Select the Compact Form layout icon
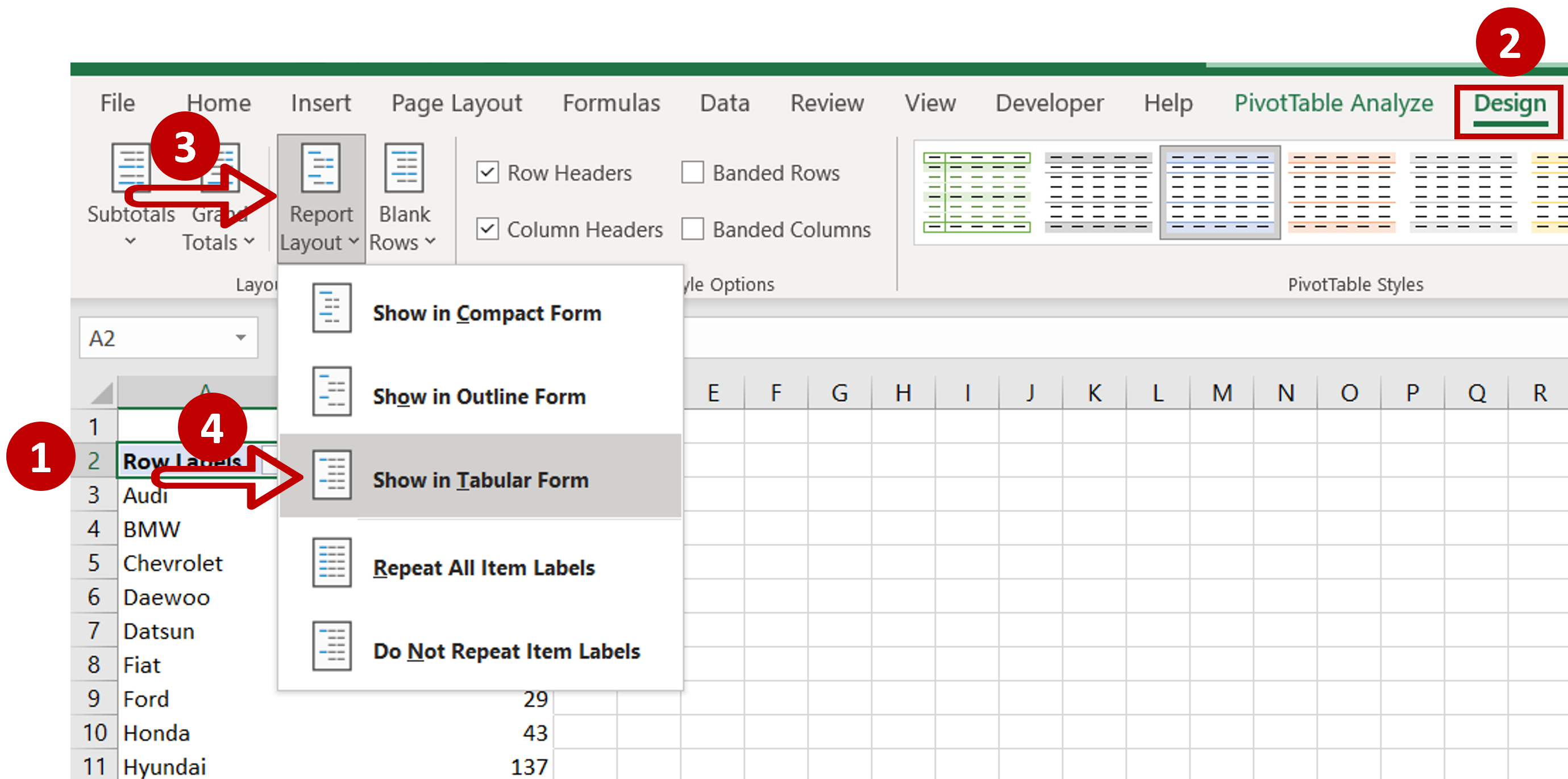This screenshot has height=779, width=1568. pyautogui.click(x=332, y=309)
